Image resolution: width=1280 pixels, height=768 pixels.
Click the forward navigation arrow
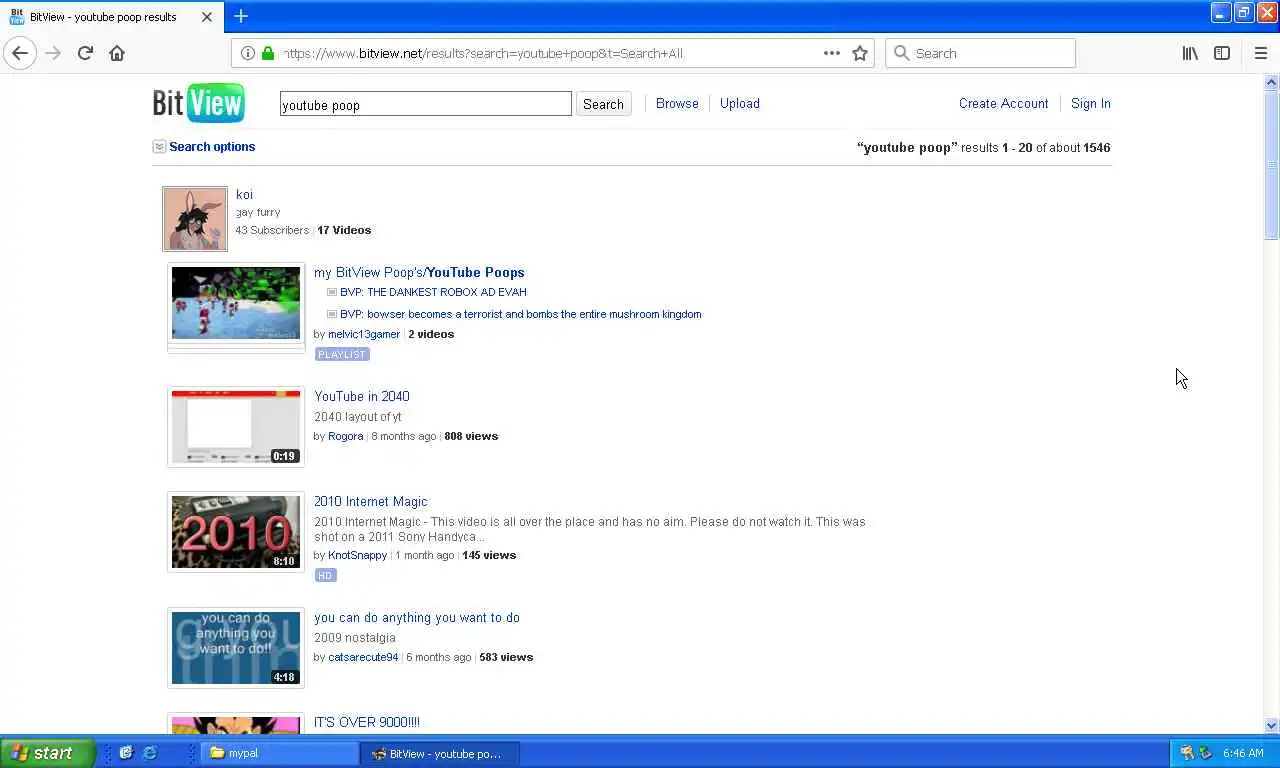[x=53, y=53]
